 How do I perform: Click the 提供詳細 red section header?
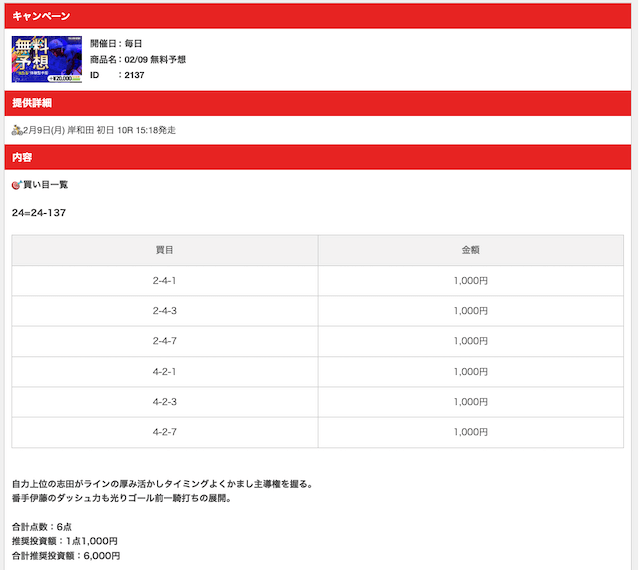[x=319, y=103]
